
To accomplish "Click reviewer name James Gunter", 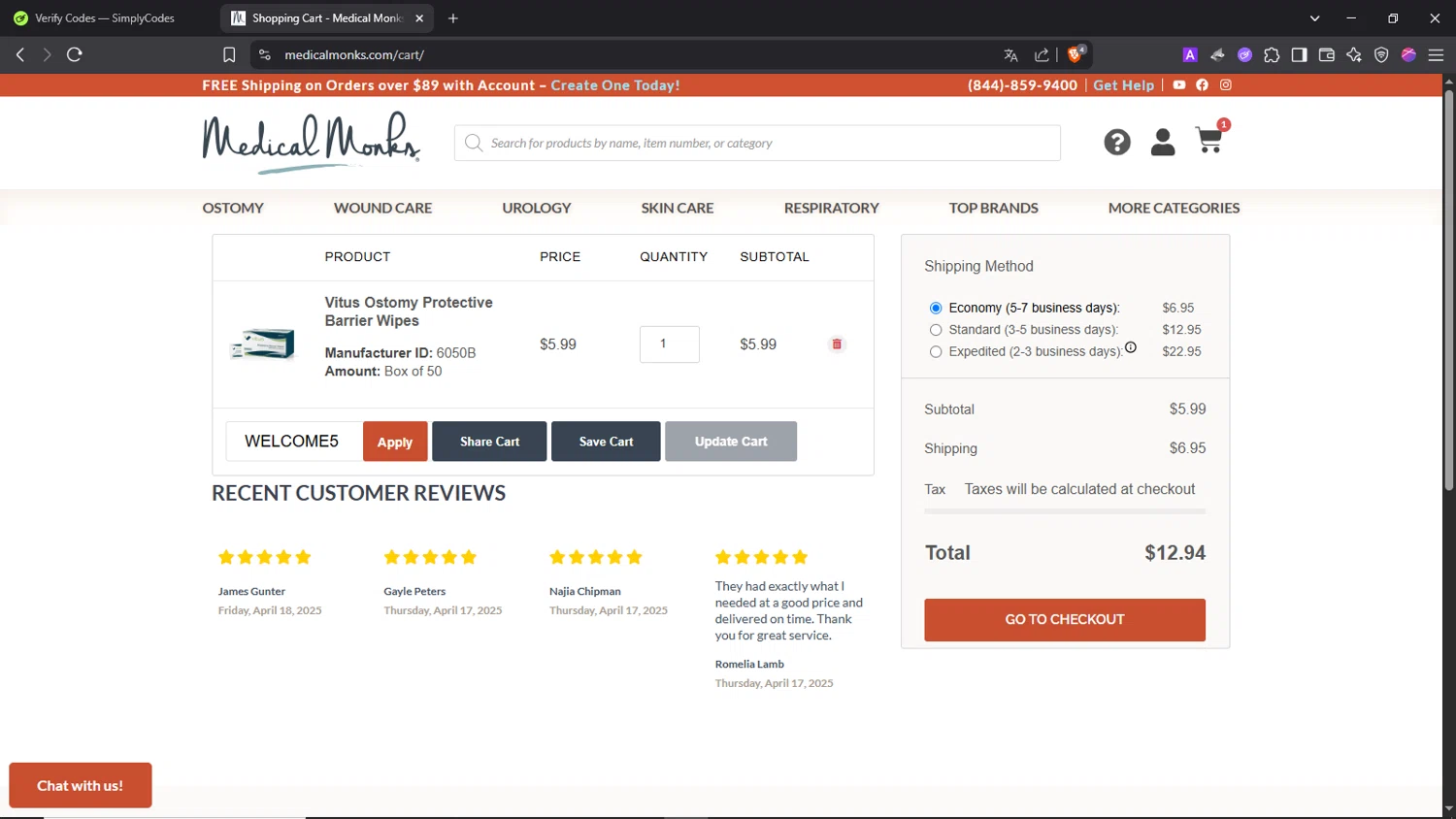I will tap(251, 592).
